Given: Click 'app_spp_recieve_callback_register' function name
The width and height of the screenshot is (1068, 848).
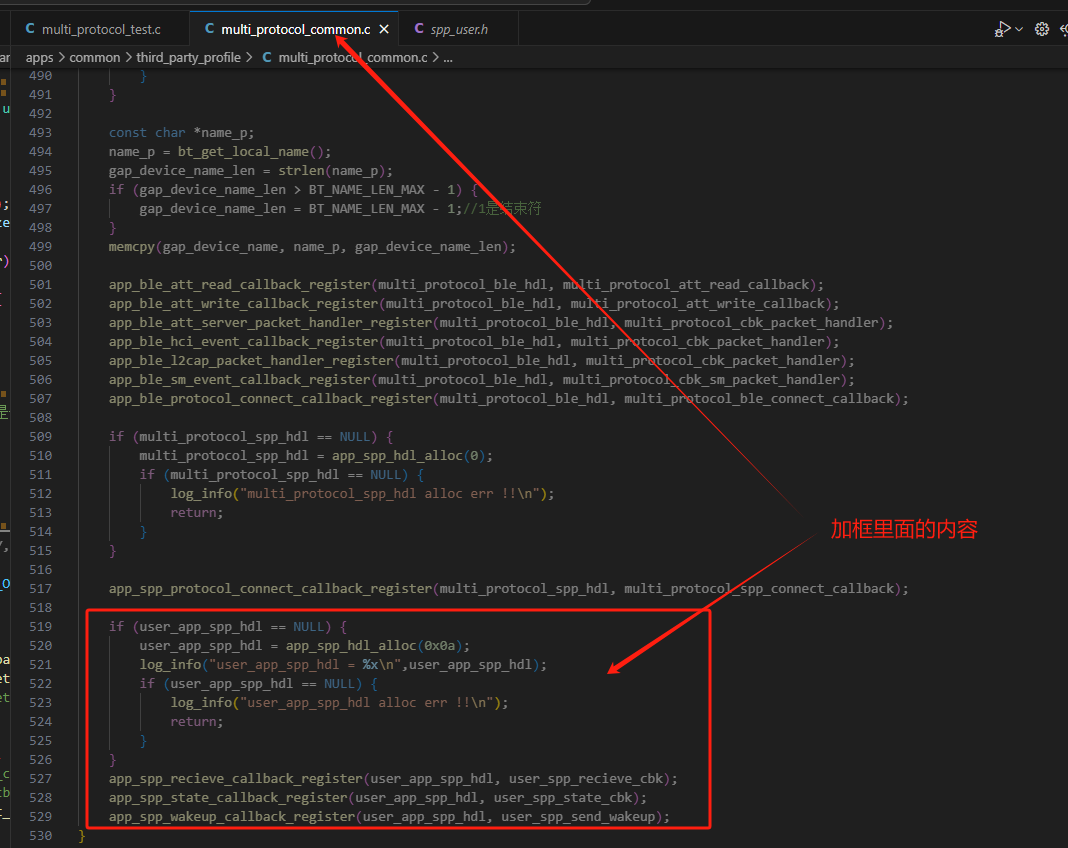Looking at the screenshot, I should point(236,779).
